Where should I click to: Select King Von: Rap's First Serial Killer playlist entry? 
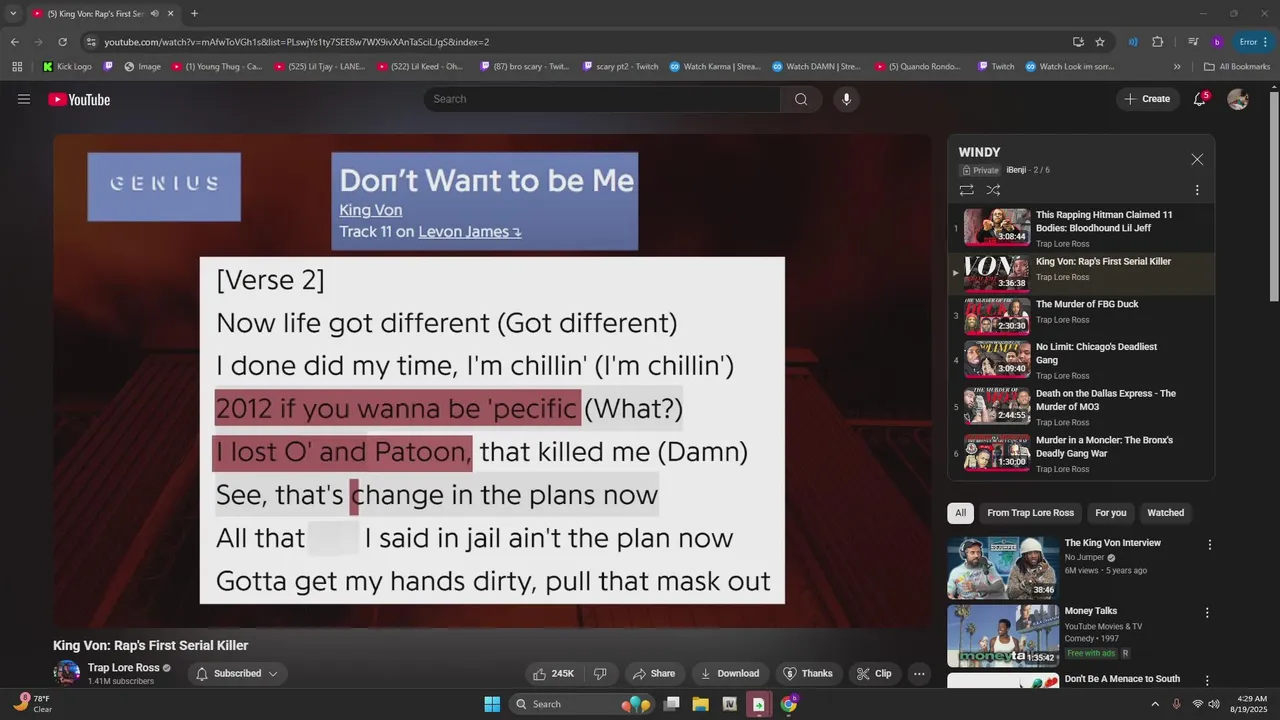1081,273
